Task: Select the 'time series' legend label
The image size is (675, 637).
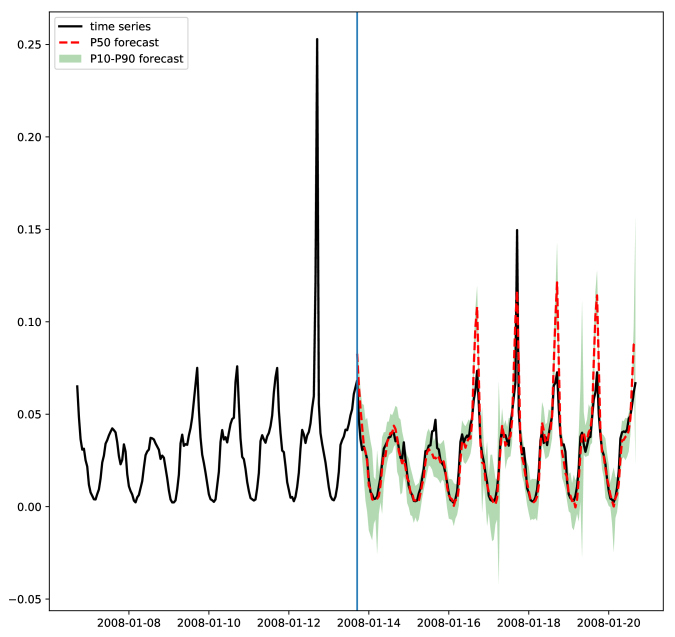Action: (120, 27)
